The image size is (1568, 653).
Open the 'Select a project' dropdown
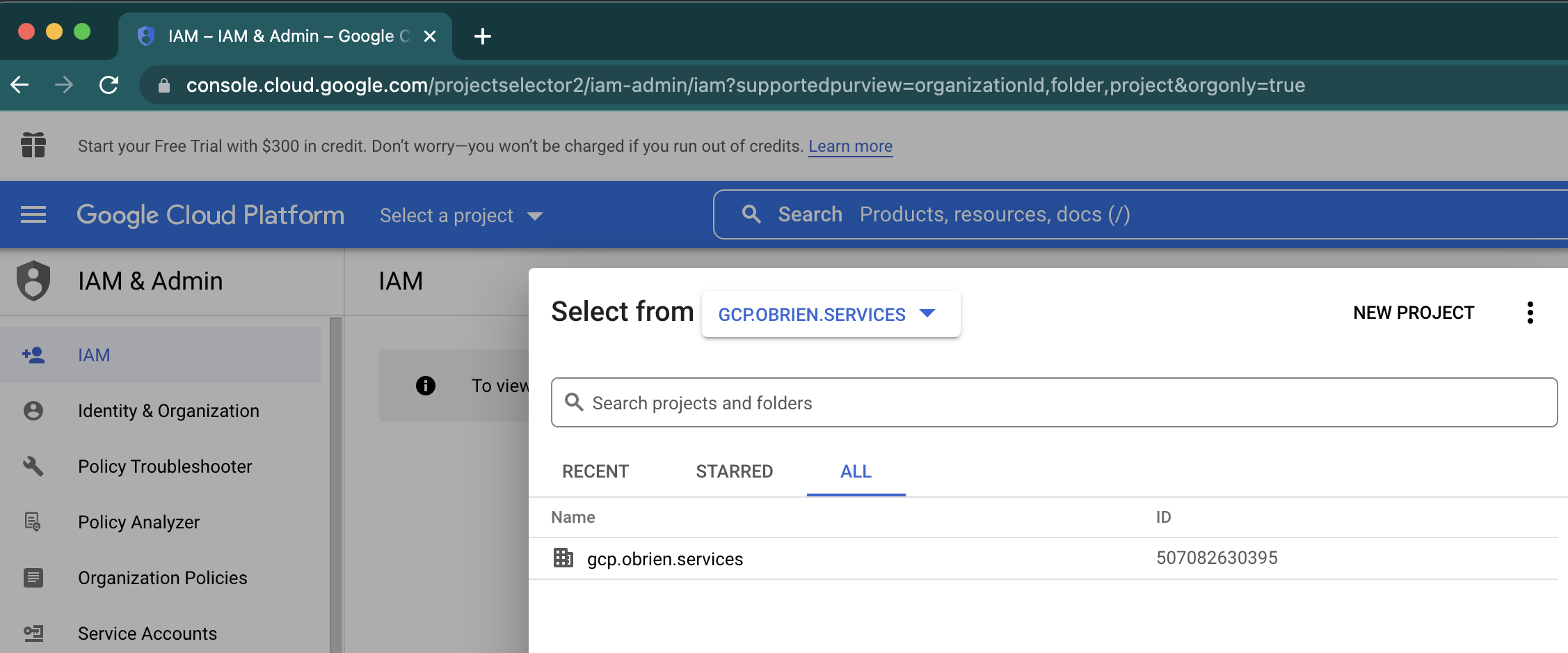[x=461, y=216]
